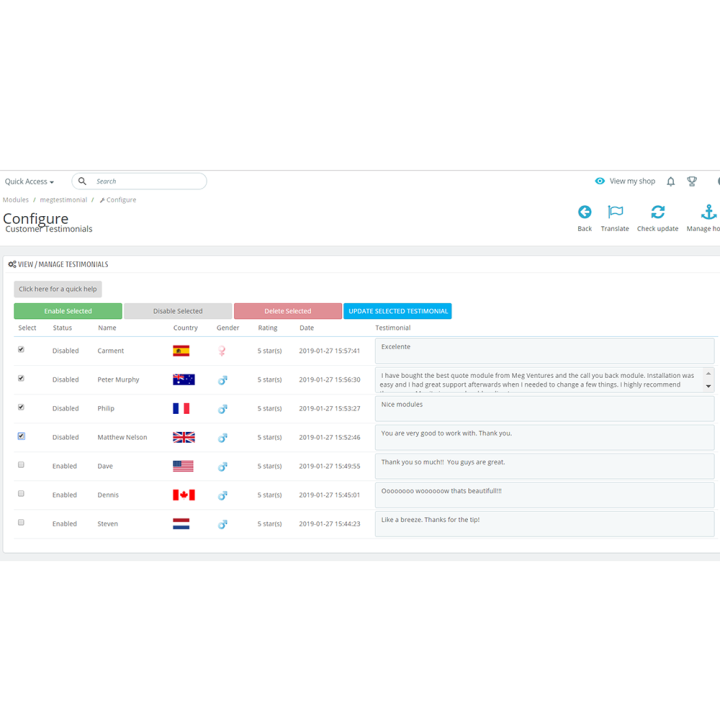This screenshot has height=720, width=720.
Task: Click scroll down arrow in Peter Murphy testimonial
Action: pyautogui.click(x=709, y=386)
